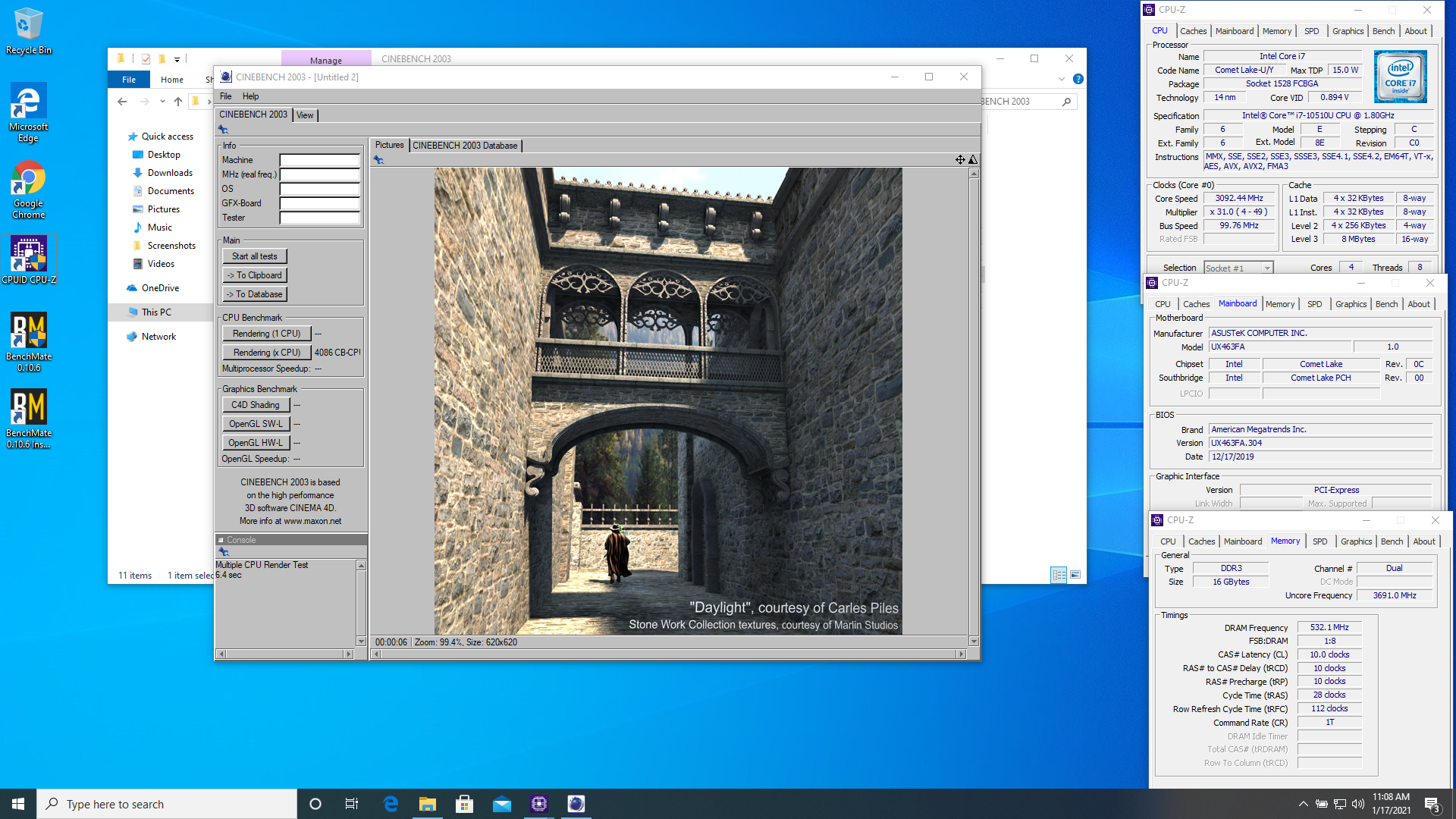Open Cortana circle on the taskbar

(x=315, y=804)
